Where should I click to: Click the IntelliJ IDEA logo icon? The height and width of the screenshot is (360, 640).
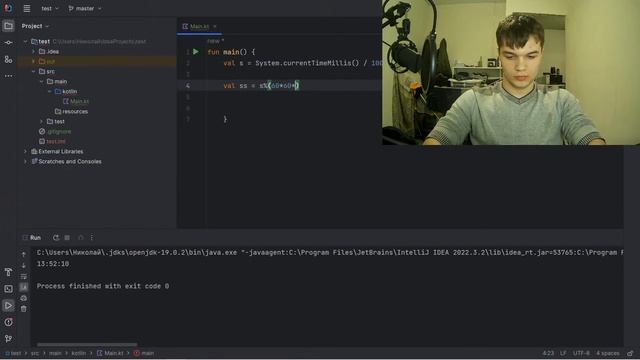pos(8,8)
